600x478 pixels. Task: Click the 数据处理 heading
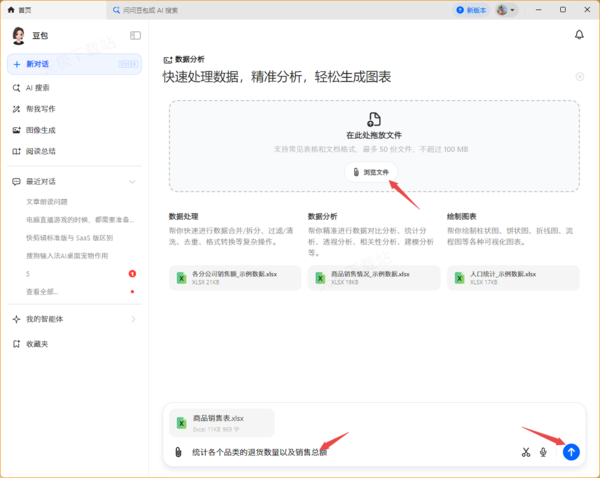click(x=183, y=217)
